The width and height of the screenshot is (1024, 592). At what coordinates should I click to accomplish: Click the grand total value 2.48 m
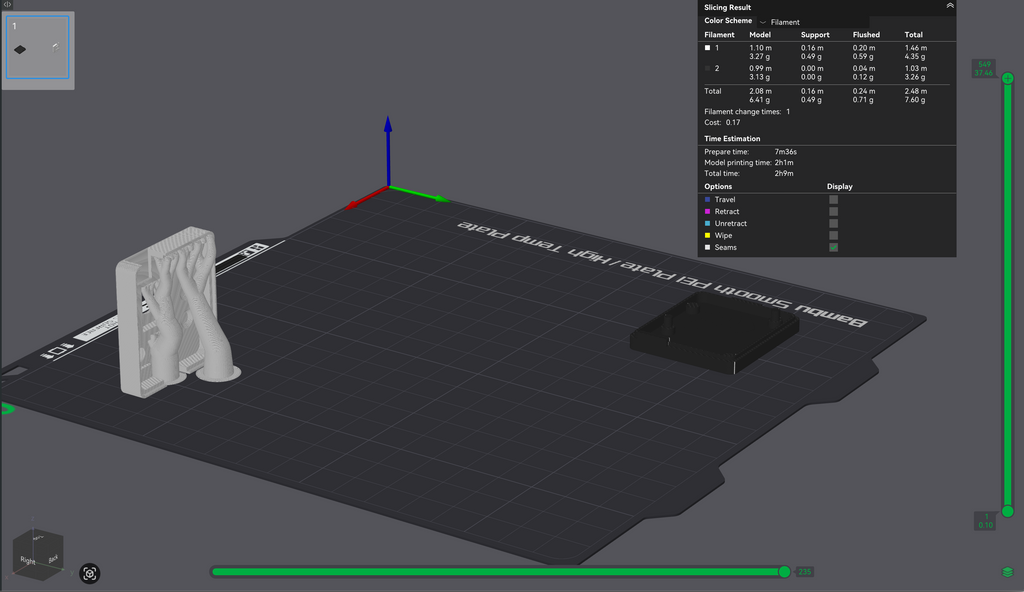916,91
